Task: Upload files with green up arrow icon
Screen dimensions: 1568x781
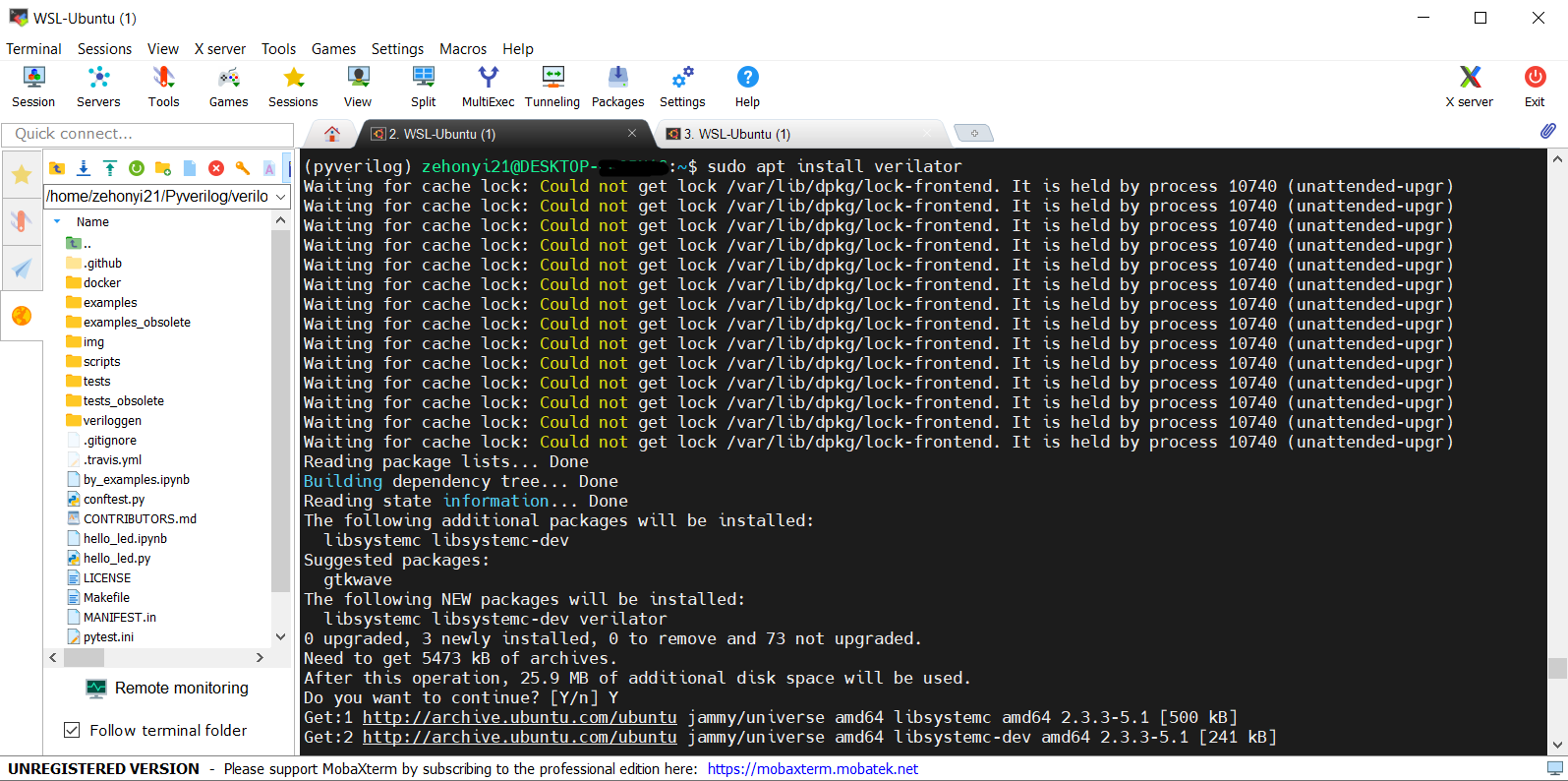Action: point(110,168)
